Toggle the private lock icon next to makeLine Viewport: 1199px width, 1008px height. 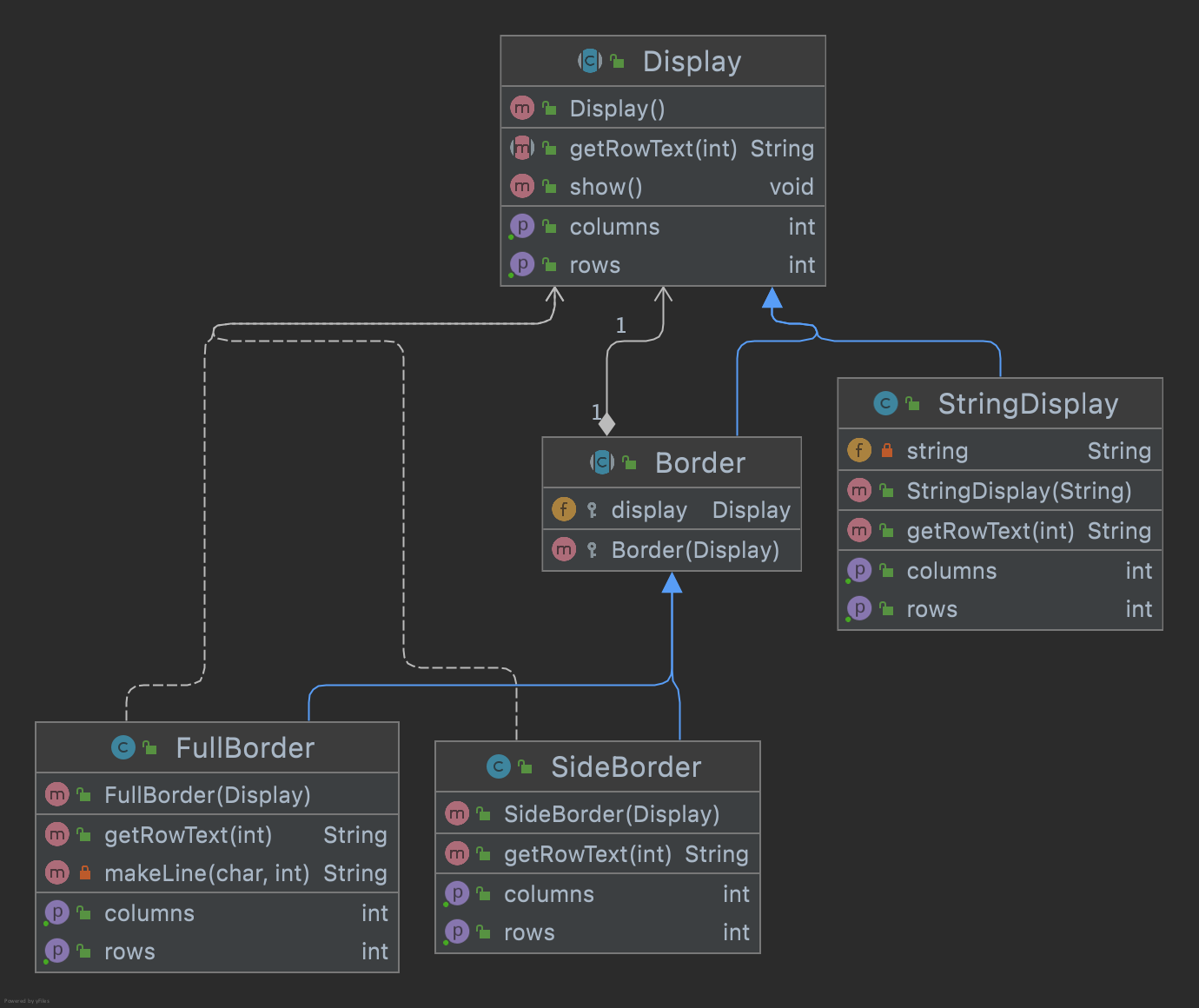pyautogui.click(x=85, y=872)
